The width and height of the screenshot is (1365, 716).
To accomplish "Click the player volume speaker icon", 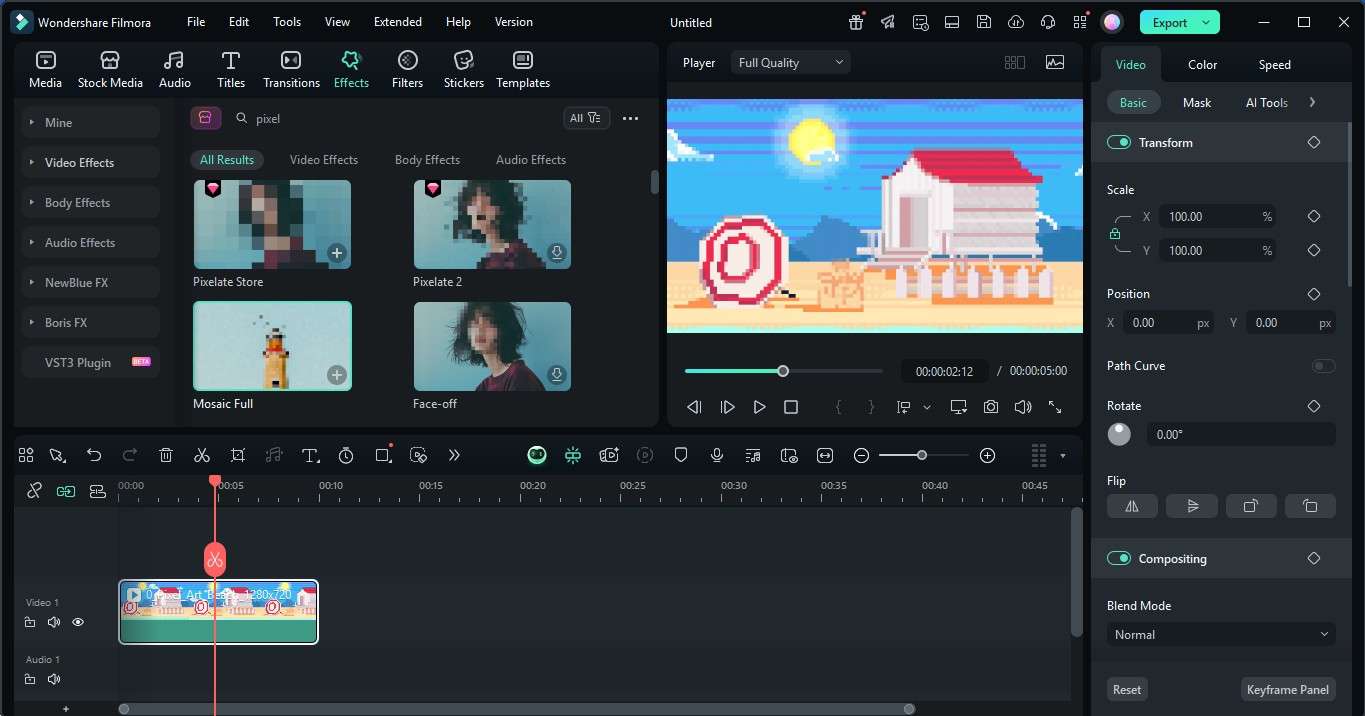I will [x=1022, y=407].
